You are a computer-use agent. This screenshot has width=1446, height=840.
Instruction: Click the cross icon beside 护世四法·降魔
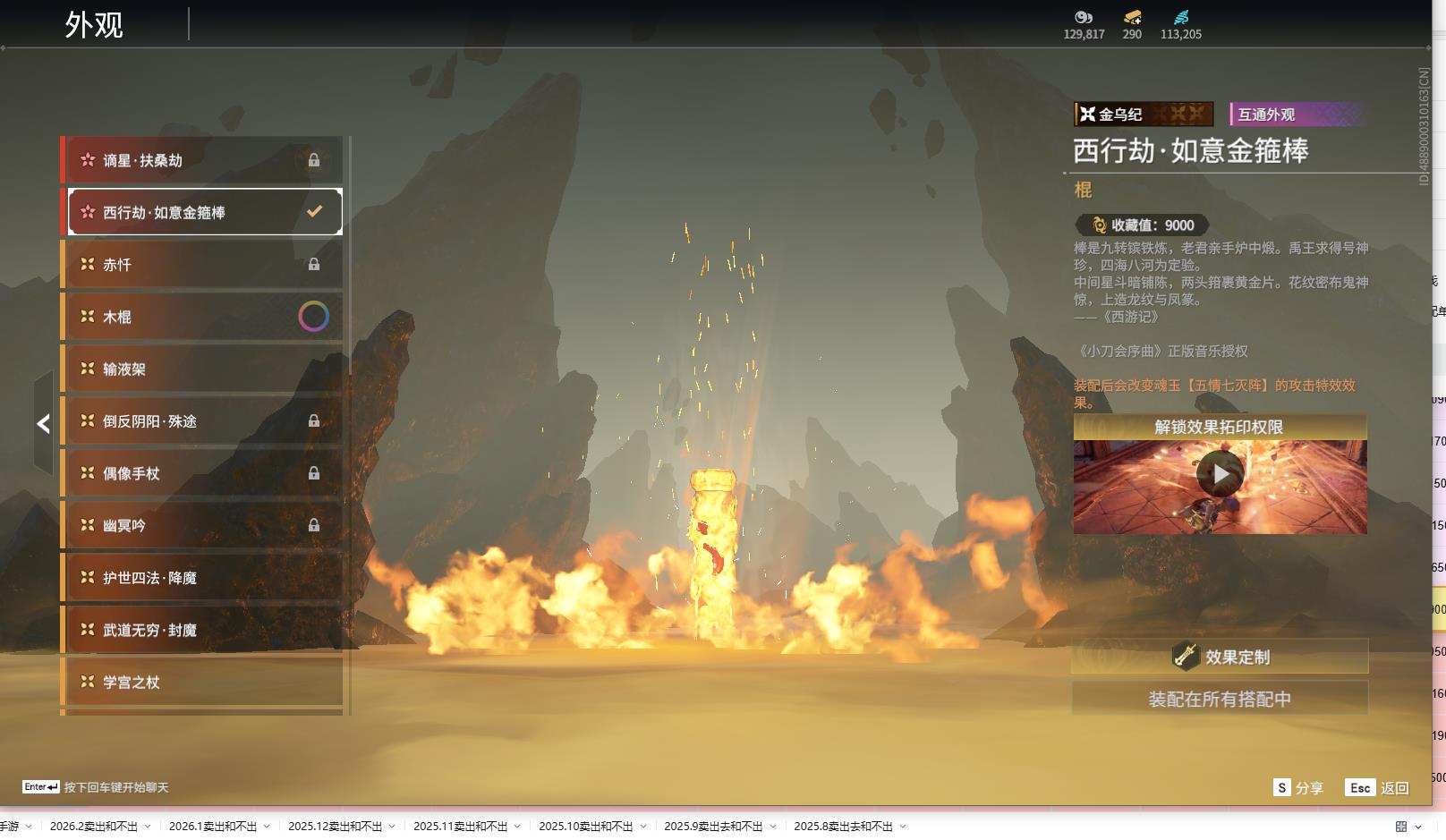88,578
